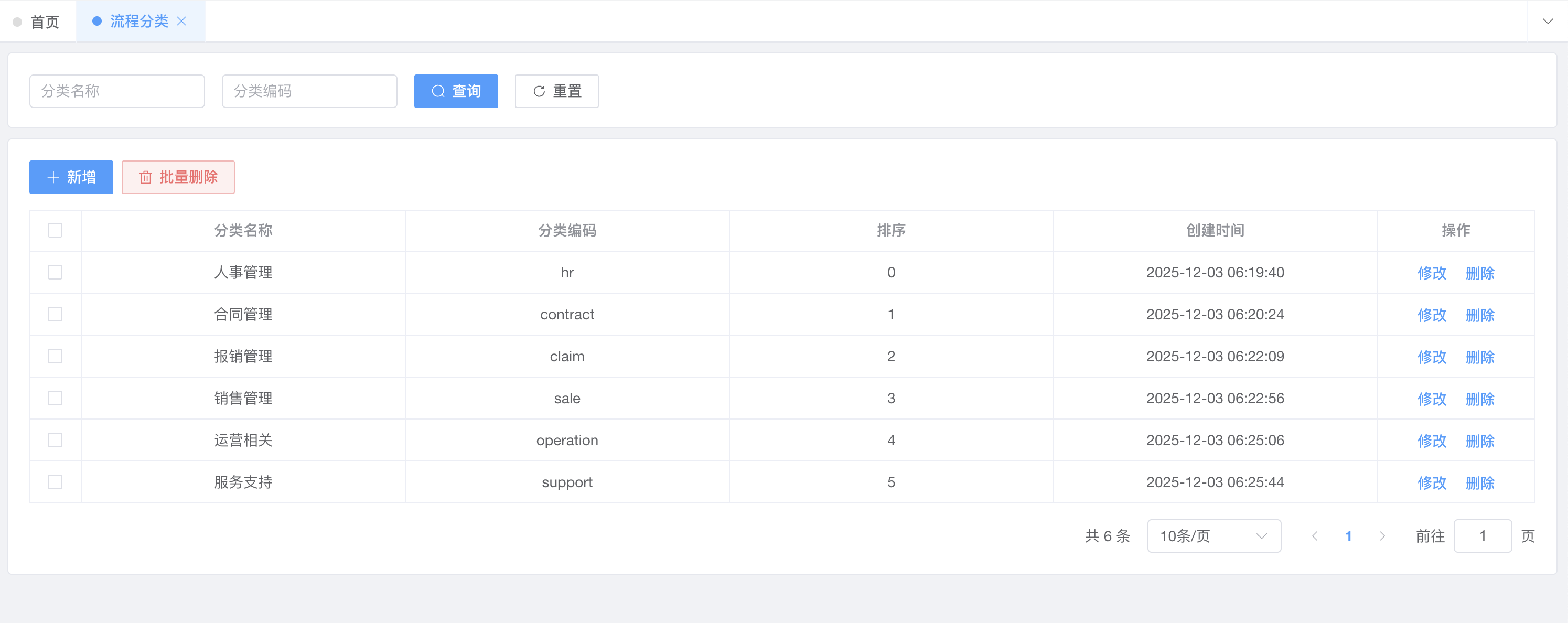
Task: Check the 人事管理 row checkbox
Action: tap(56, 273)
